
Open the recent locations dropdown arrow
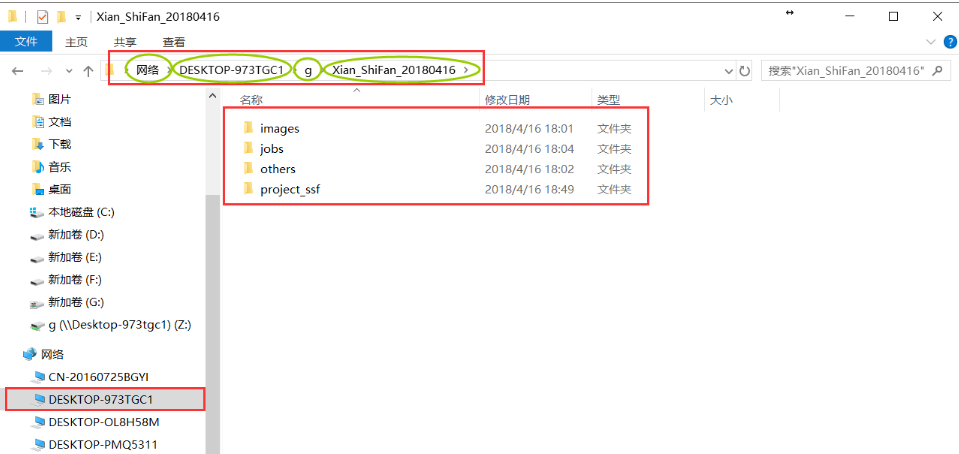point(68,71)
